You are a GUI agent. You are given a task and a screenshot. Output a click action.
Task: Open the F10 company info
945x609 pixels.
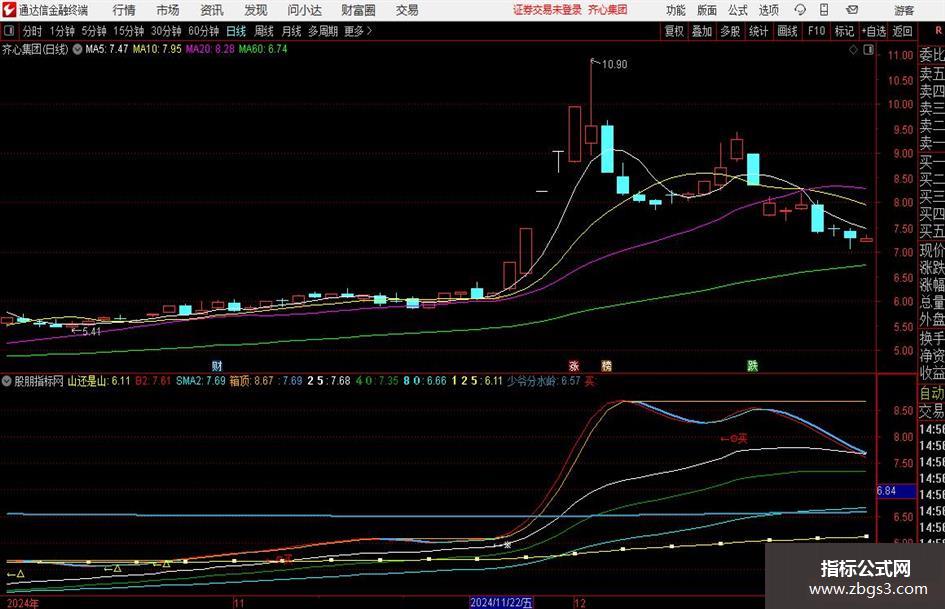point(817,31)
